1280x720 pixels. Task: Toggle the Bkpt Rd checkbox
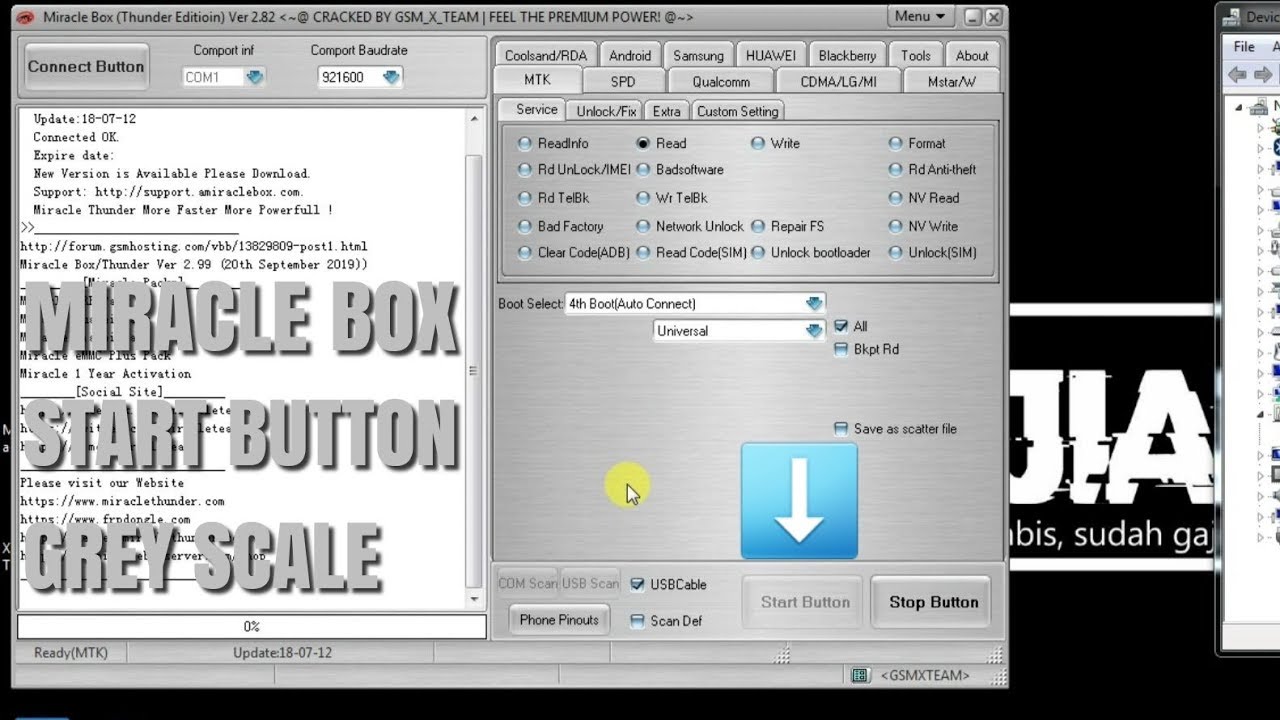tap(841, 350)
